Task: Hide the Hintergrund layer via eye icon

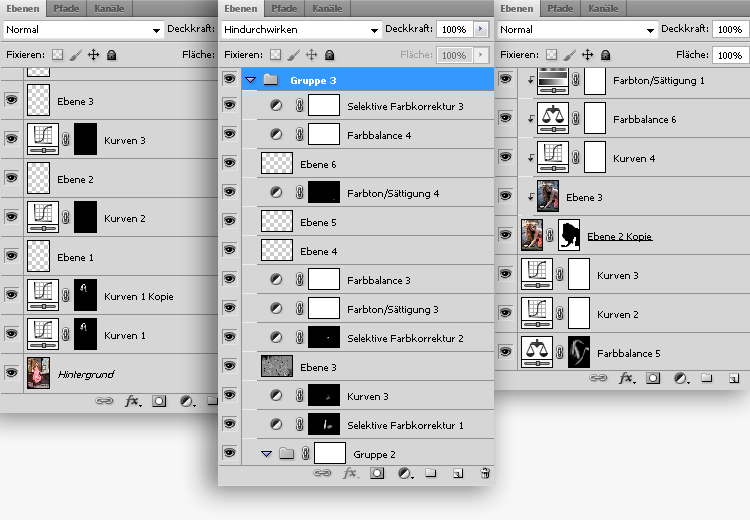Action: (12, 373)
